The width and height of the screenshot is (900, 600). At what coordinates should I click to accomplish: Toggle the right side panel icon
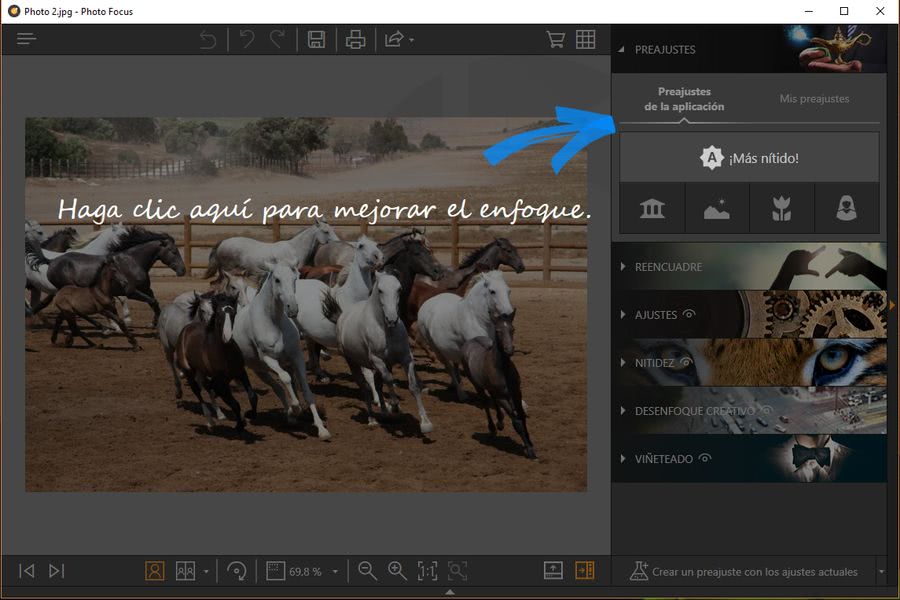[x=585, y=571]
